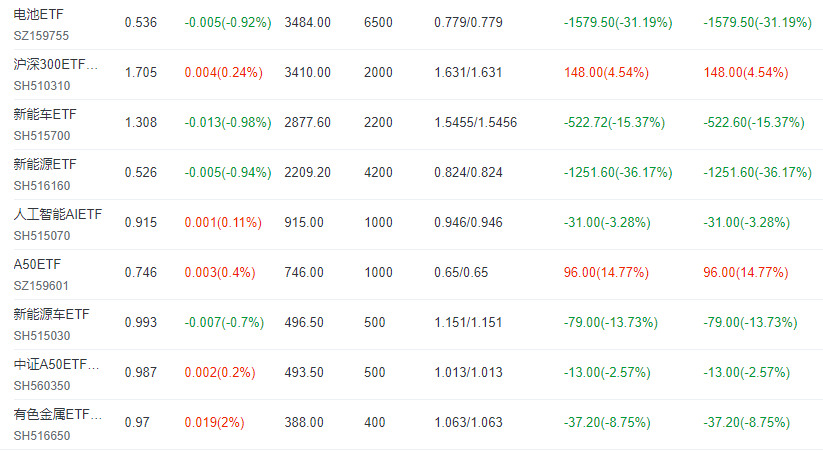Click the 0.824/0.824 cost price
The width and height of the screenshot is (823, 452).
[468, 172]
